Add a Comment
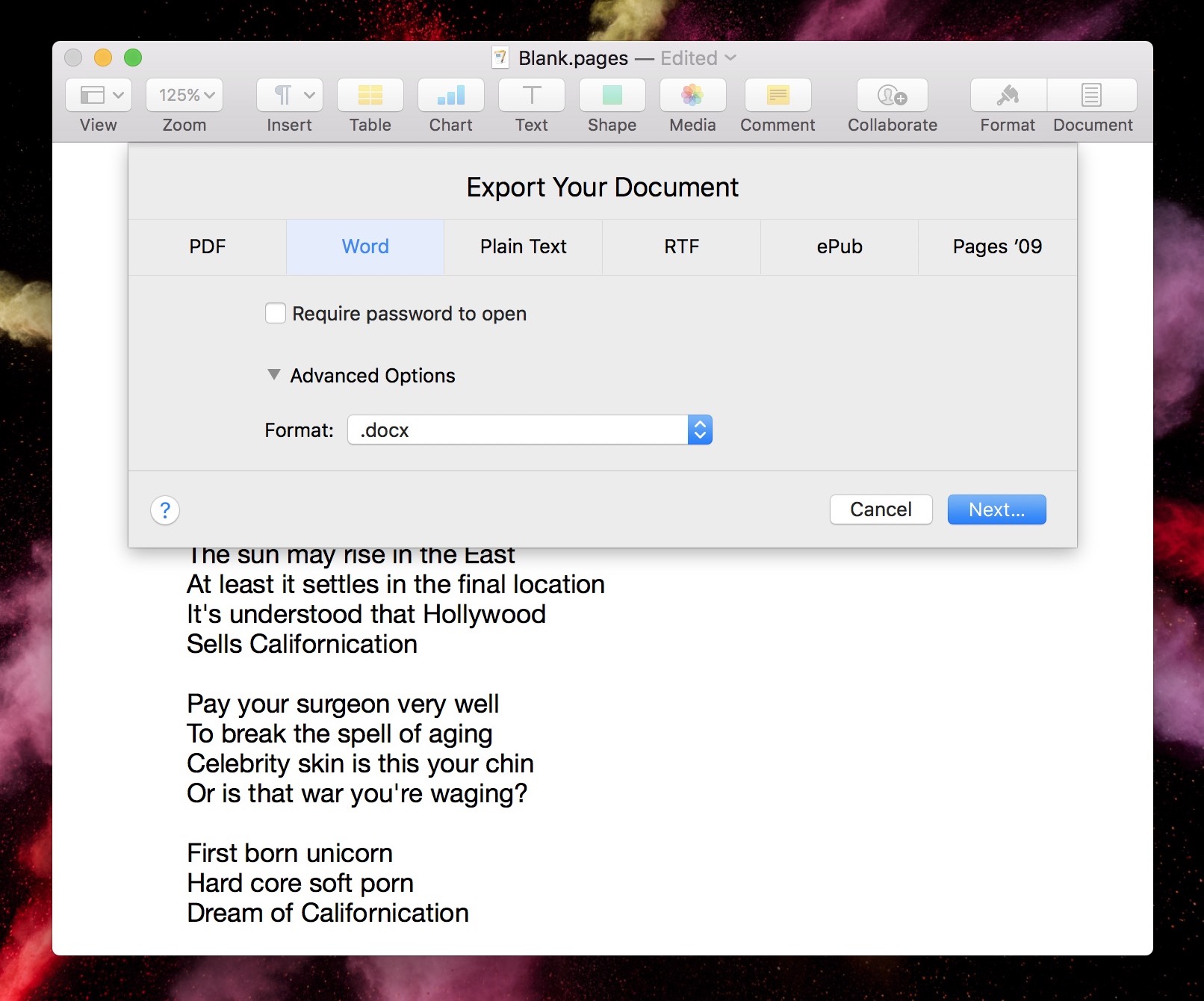The image size is (1204, 1001). pos(778,95)
